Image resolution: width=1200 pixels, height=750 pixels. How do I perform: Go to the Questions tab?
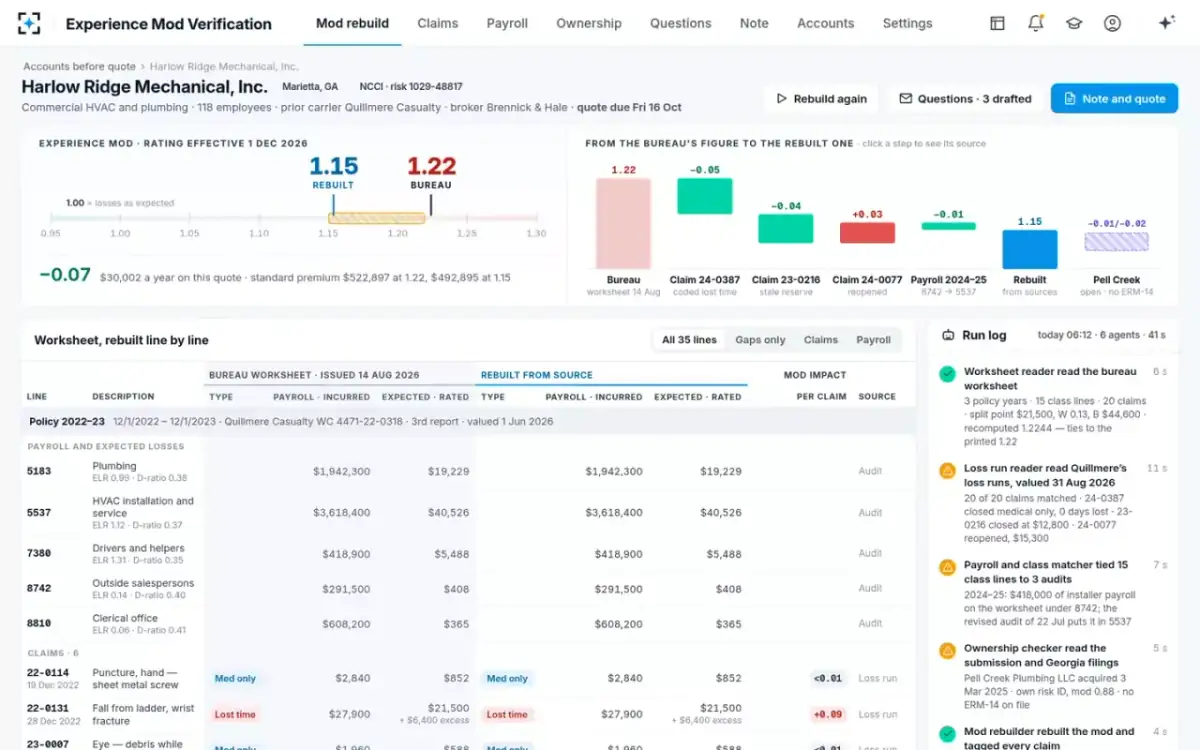tap(681, 23)
